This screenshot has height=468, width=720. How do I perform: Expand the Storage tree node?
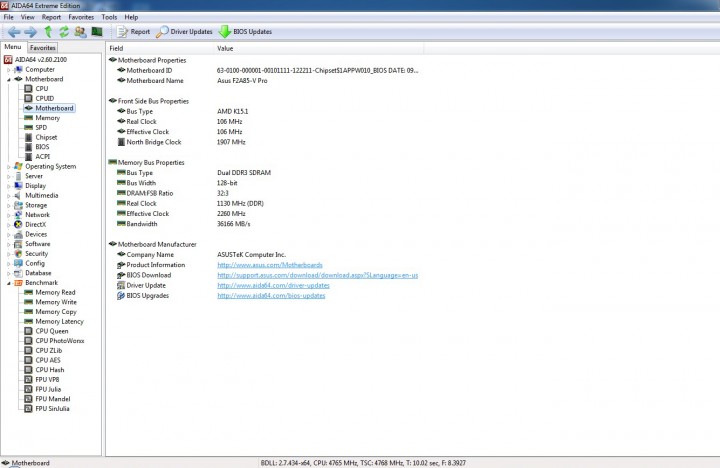(x=8, y=205)
